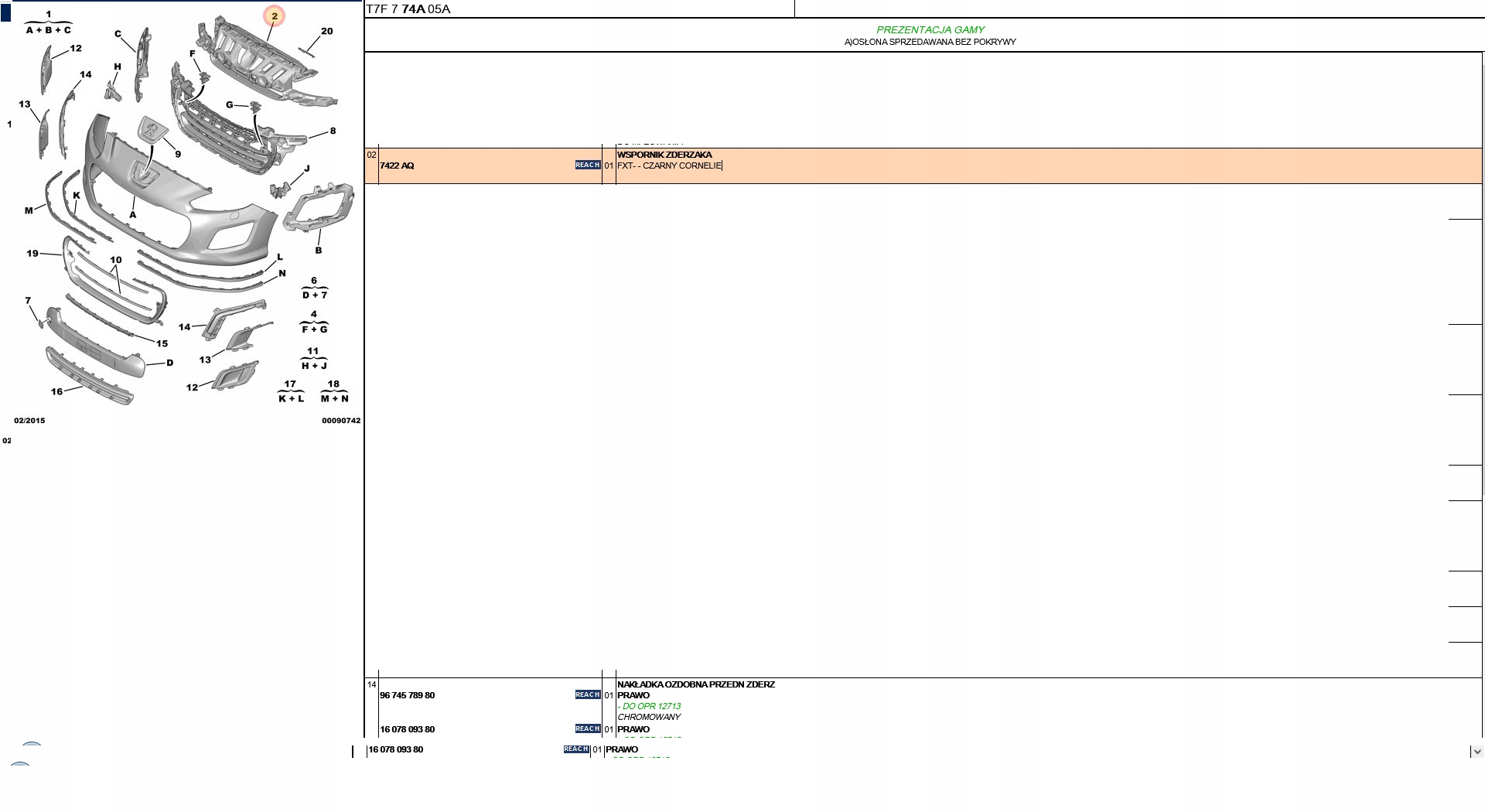Viewport: 1485px width, 812px height.
Task: Click the PREZENTACJA GAMY heading
Action: pos(930,30)
